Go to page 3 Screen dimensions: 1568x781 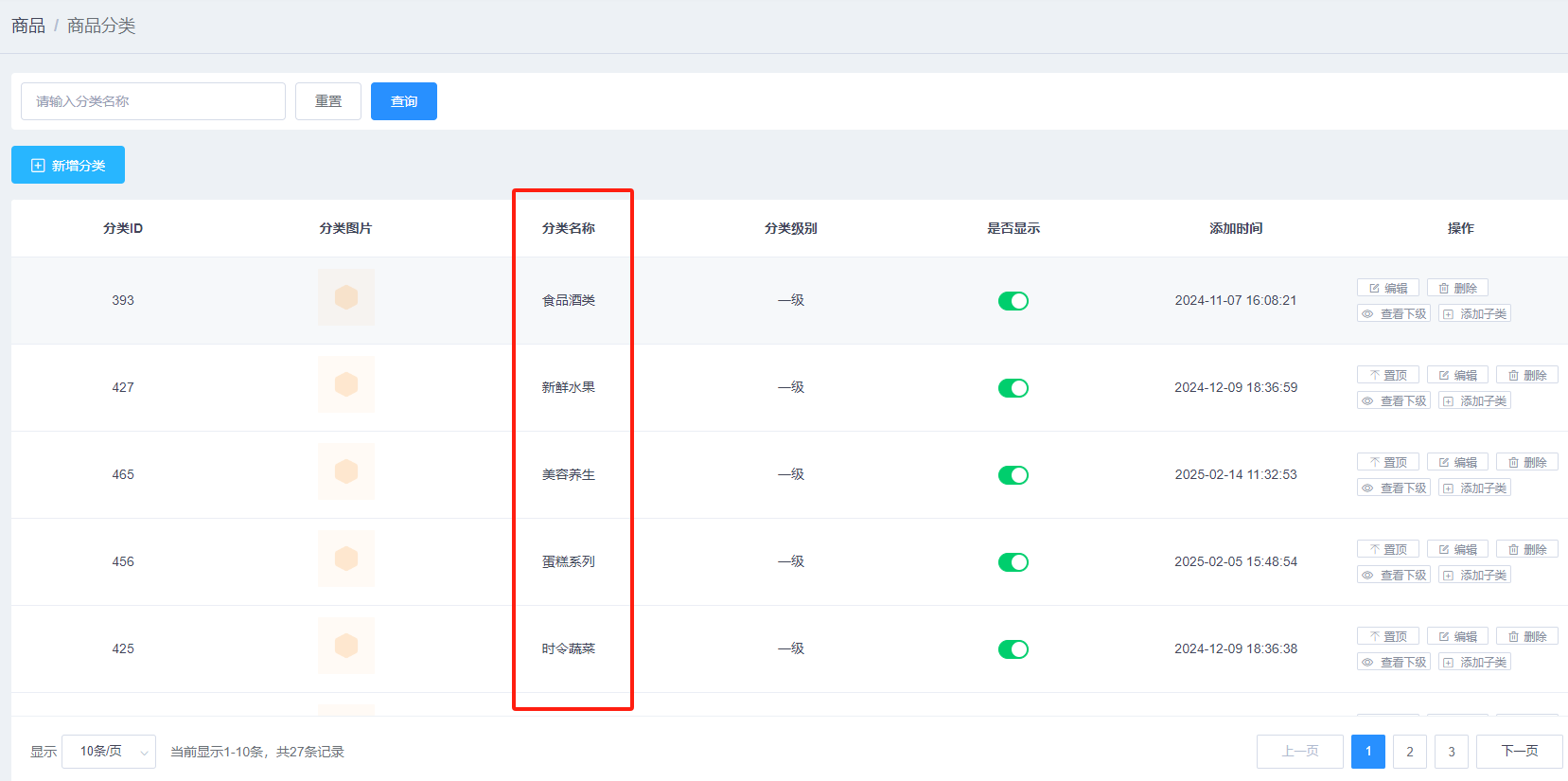(x=1451, y=752)
